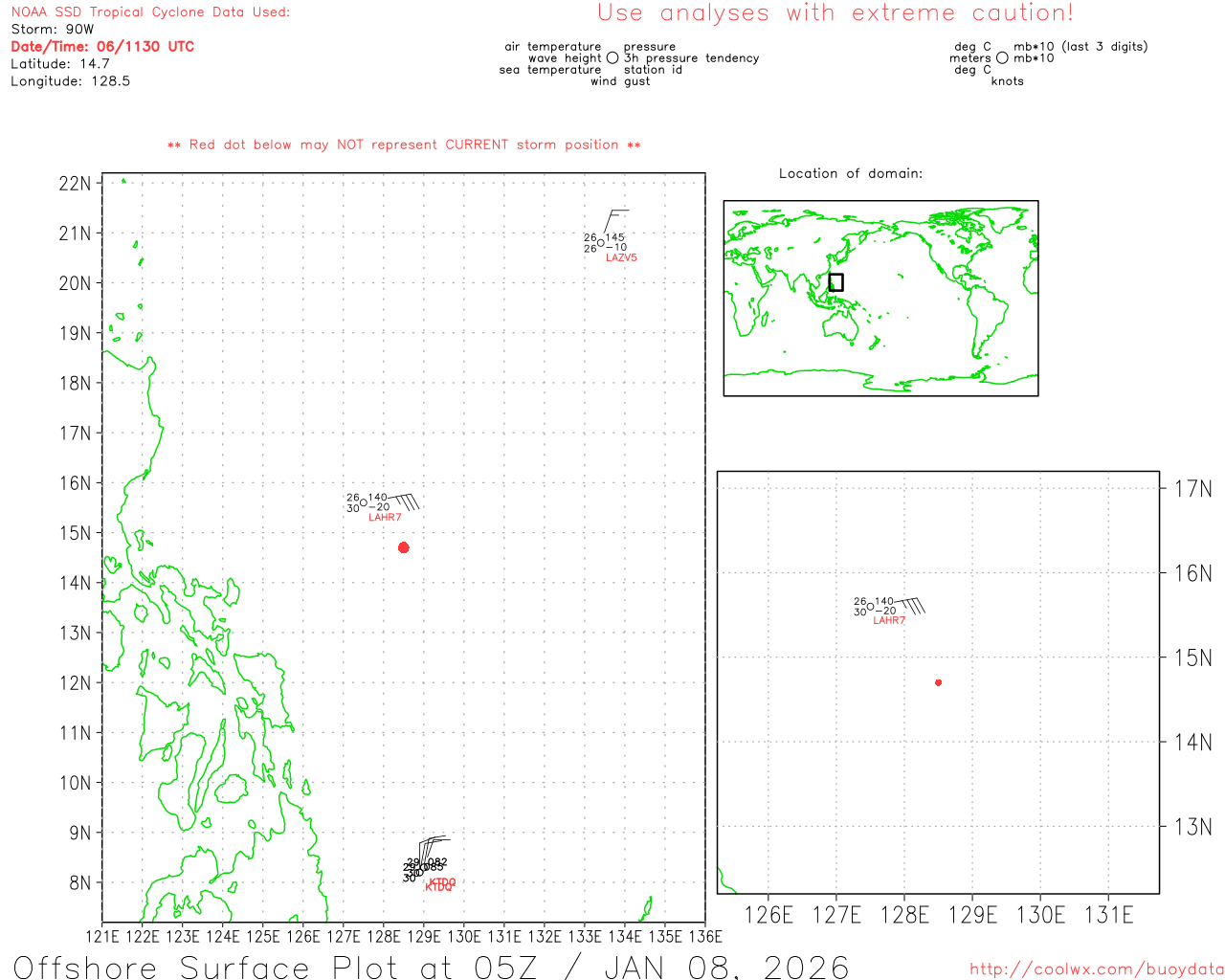Click the 19N latitude axis label

pos(75,333)
